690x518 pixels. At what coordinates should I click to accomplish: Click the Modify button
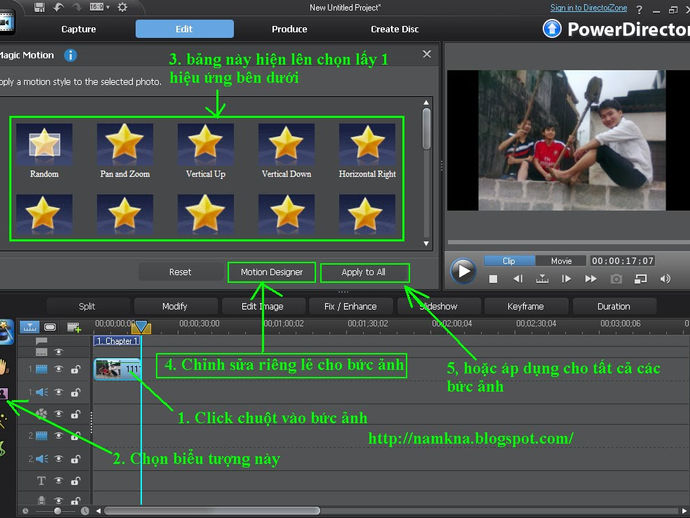click(175, 306)
